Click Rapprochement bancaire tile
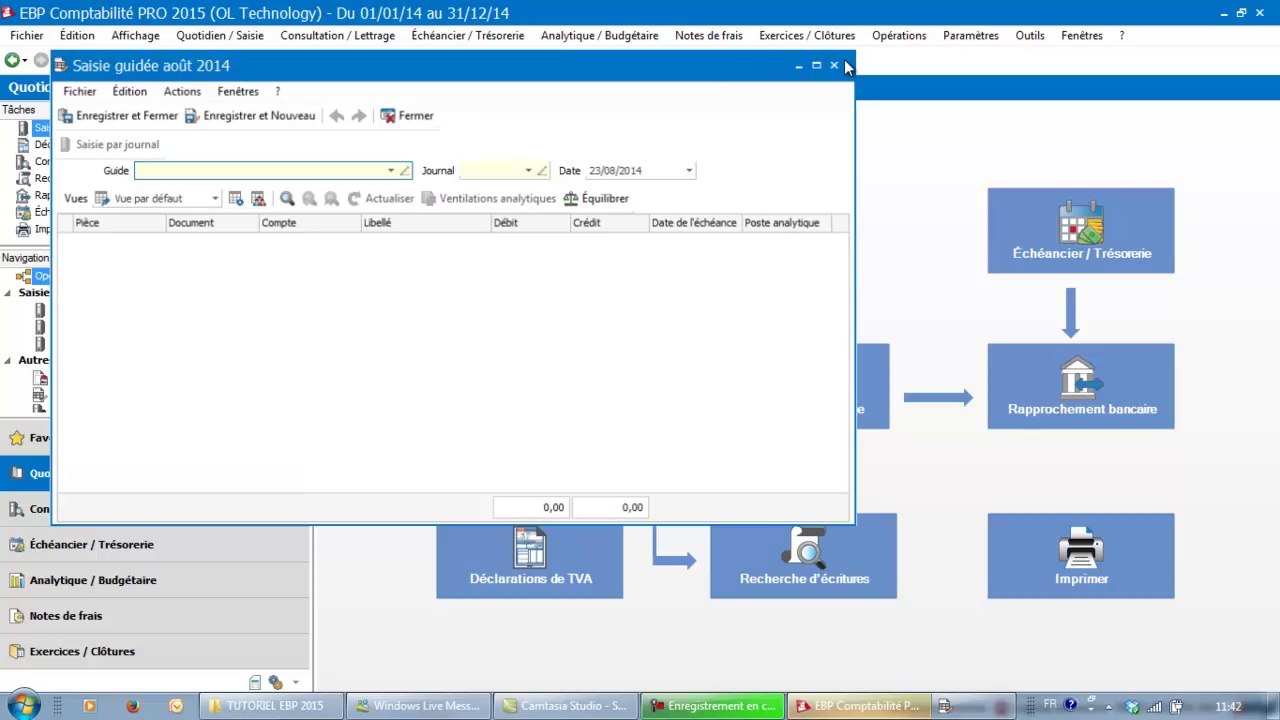 (1081, 387)
